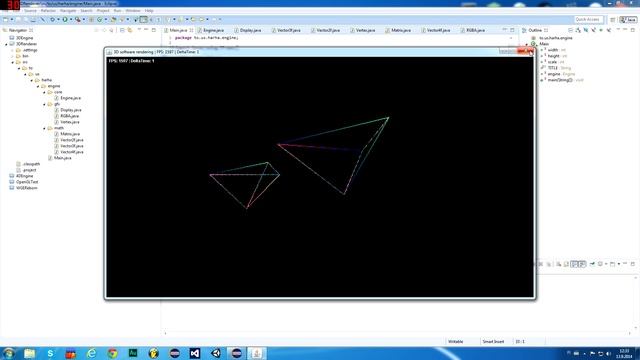The image size is (640, 360).
Task: Select OpenGLTest project in Navigator
Action: pyautogui.click(x=27, y=182)
